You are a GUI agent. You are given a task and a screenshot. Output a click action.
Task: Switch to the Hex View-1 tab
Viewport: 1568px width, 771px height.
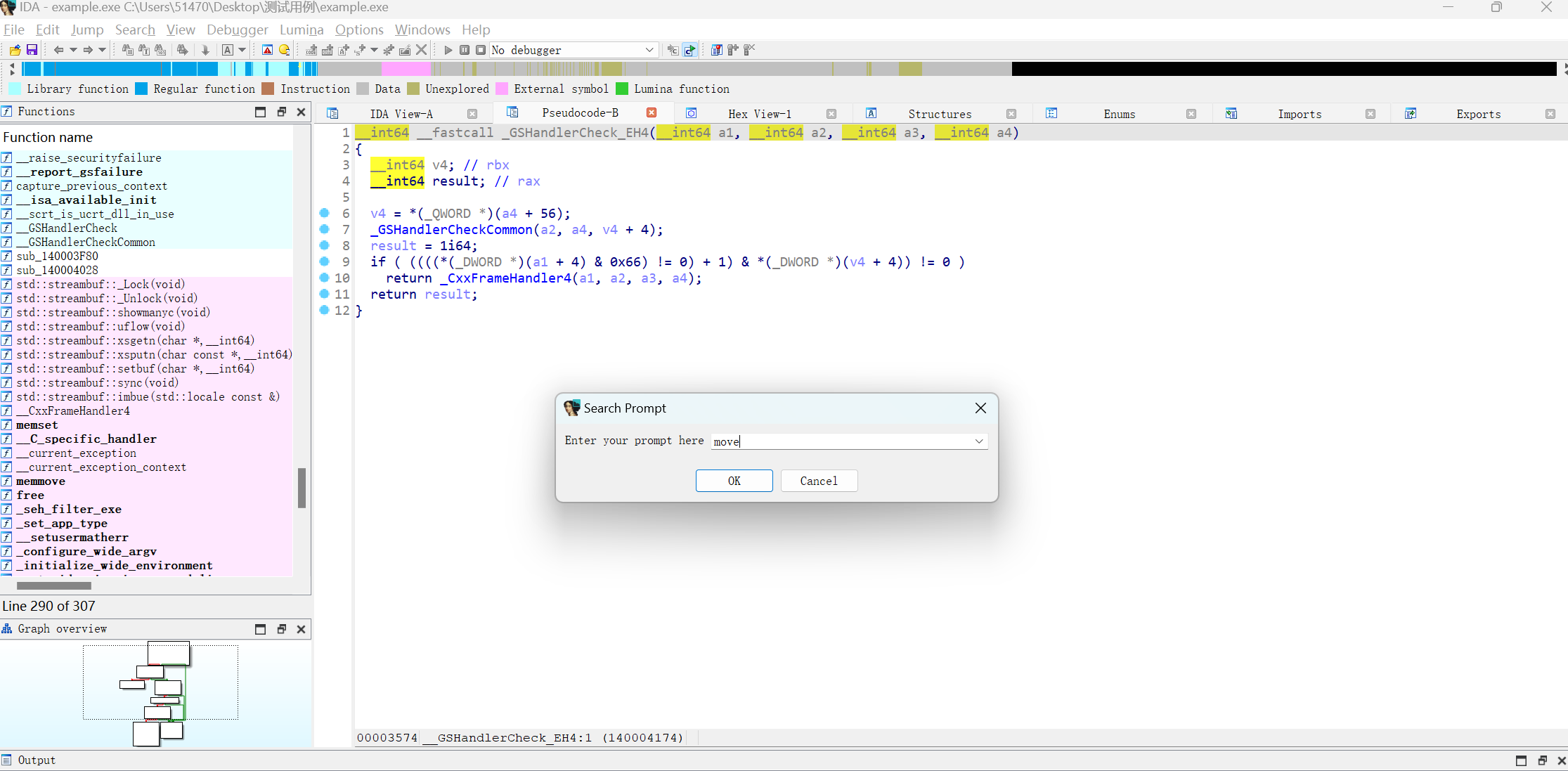760,114
